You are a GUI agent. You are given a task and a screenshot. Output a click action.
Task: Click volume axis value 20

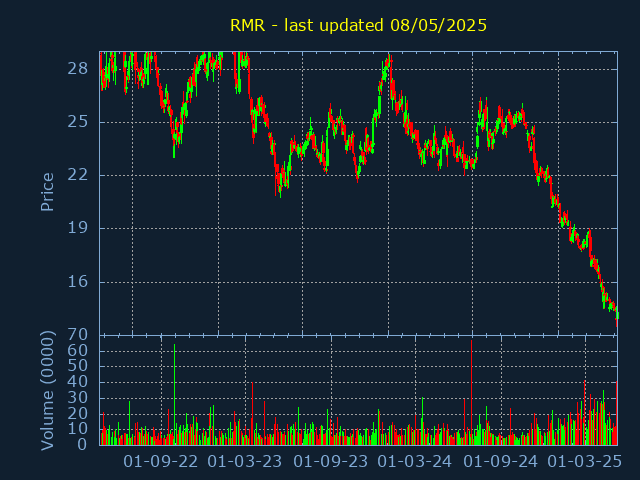[x=78, y=413]
